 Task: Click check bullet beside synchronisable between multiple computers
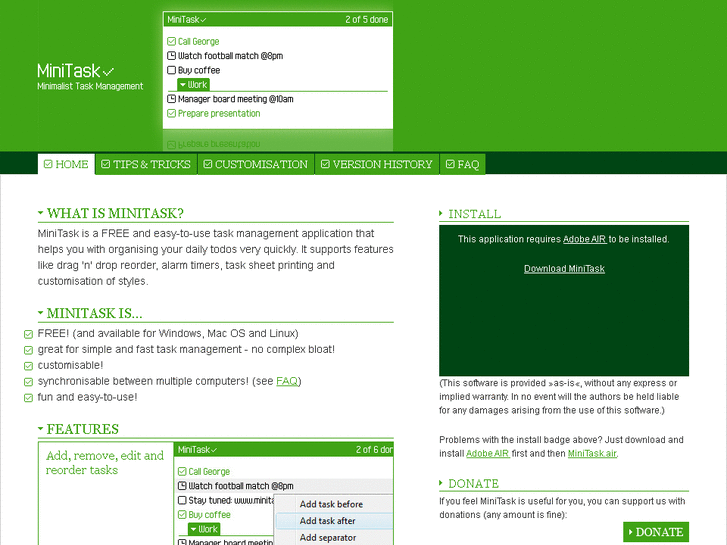pyautogui.click(x=28, y=382)
